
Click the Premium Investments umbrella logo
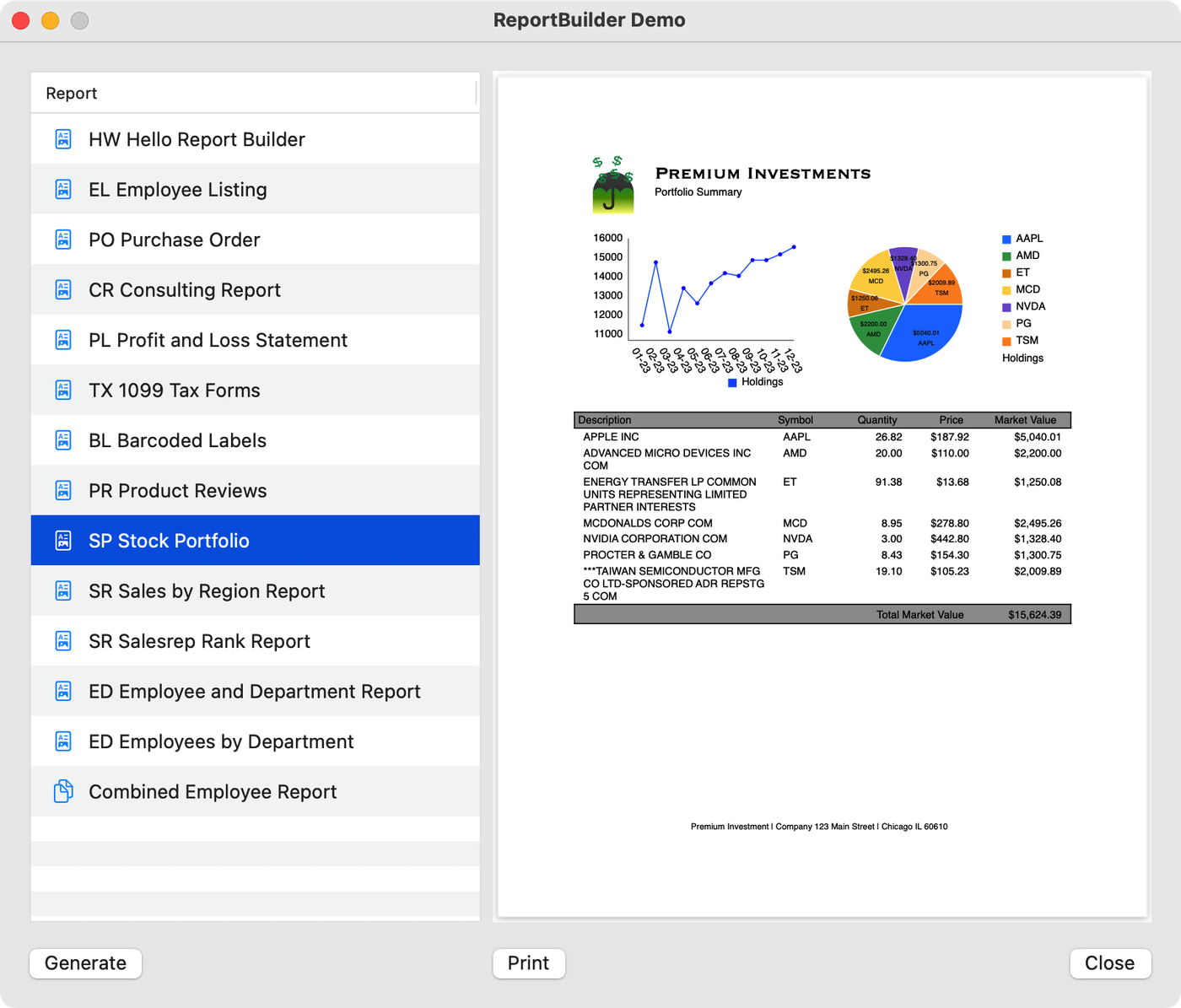point(612,185)
